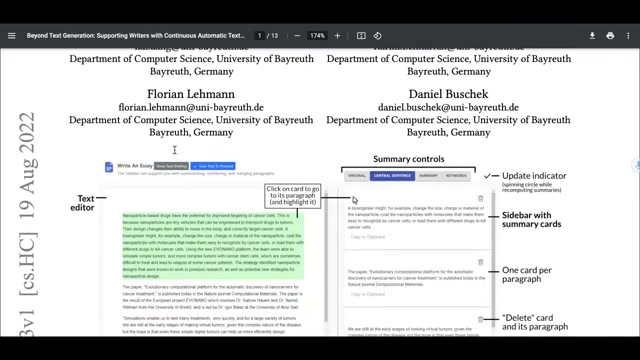Click total page count '13'
This screenshot has width=640, height=360.
click(274, 36)
